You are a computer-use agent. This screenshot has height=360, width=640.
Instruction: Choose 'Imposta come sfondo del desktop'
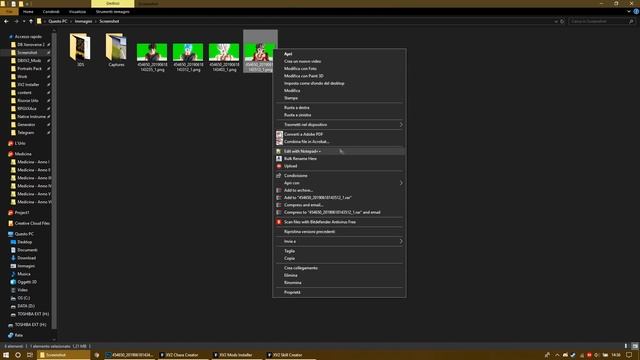coord(314,83)
